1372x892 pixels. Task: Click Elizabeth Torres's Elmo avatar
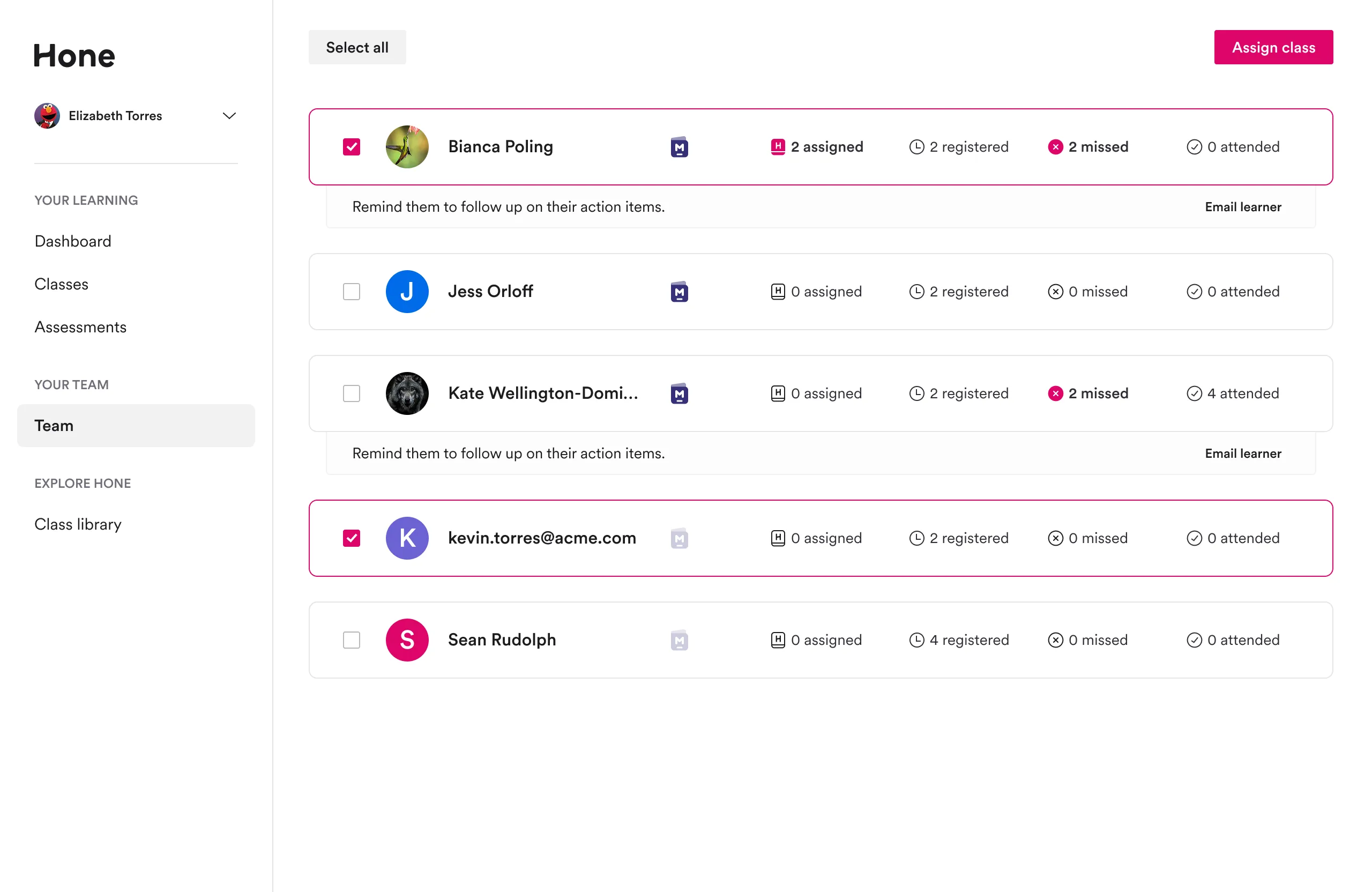point(47,116)
